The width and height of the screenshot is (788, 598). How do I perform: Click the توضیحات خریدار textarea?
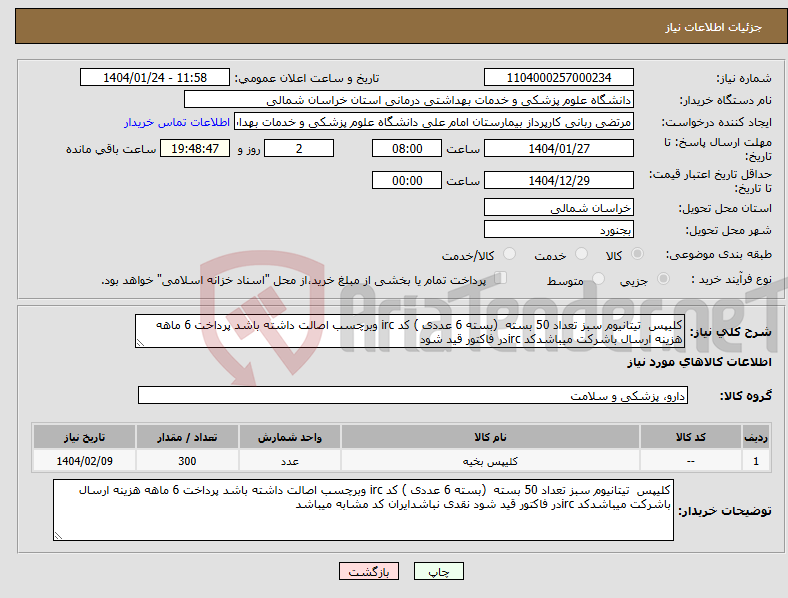(x=363, y=510)
